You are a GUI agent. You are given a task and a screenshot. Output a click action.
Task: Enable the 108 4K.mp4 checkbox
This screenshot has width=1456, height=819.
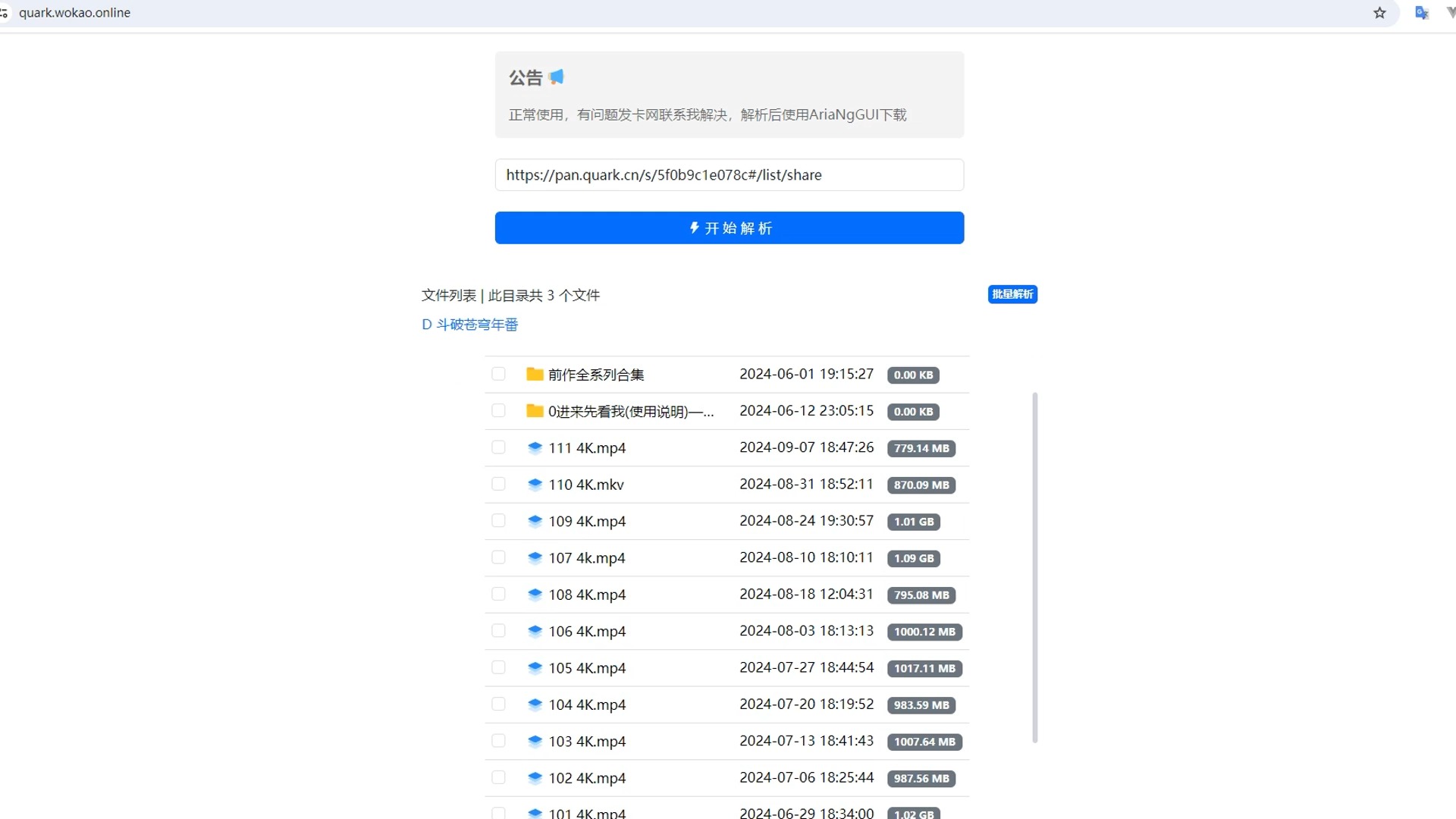498,594
